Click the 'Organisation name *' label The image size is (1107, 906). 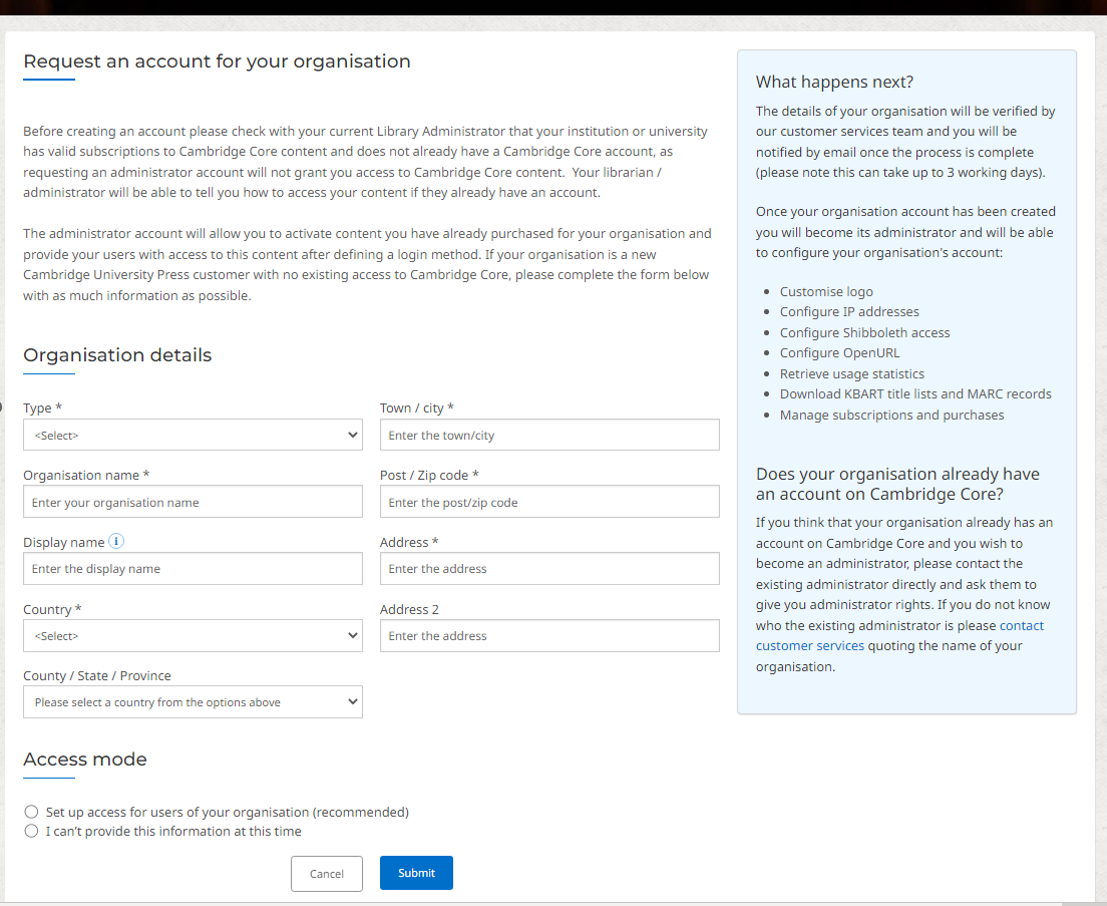[x=86, y=475]
